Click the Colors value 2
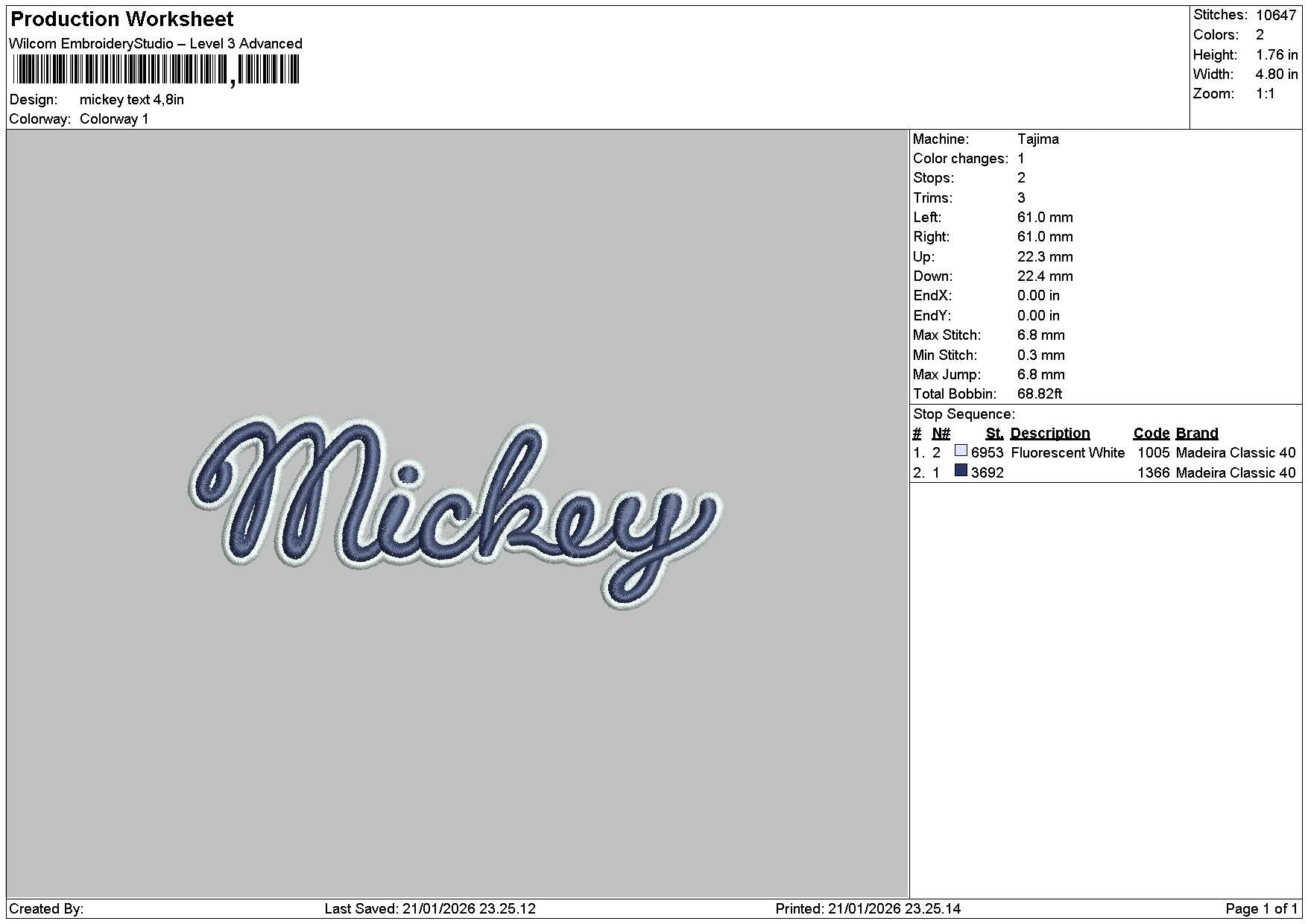1308x924 pixels. [1260, 34]
